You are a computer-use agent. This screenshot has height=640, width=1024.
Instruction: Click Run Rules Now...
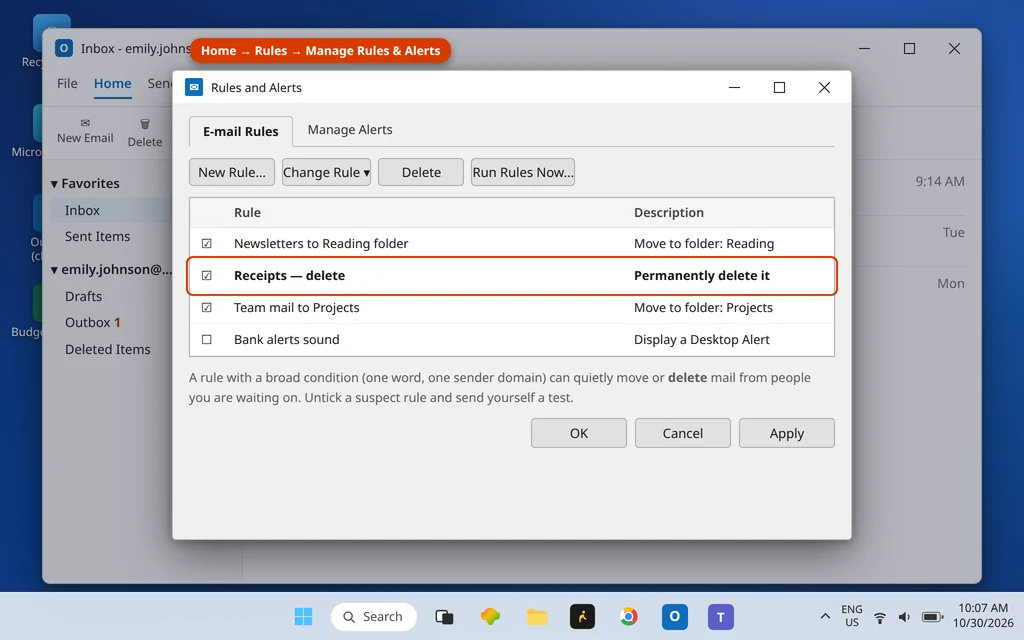coord(523,172)
